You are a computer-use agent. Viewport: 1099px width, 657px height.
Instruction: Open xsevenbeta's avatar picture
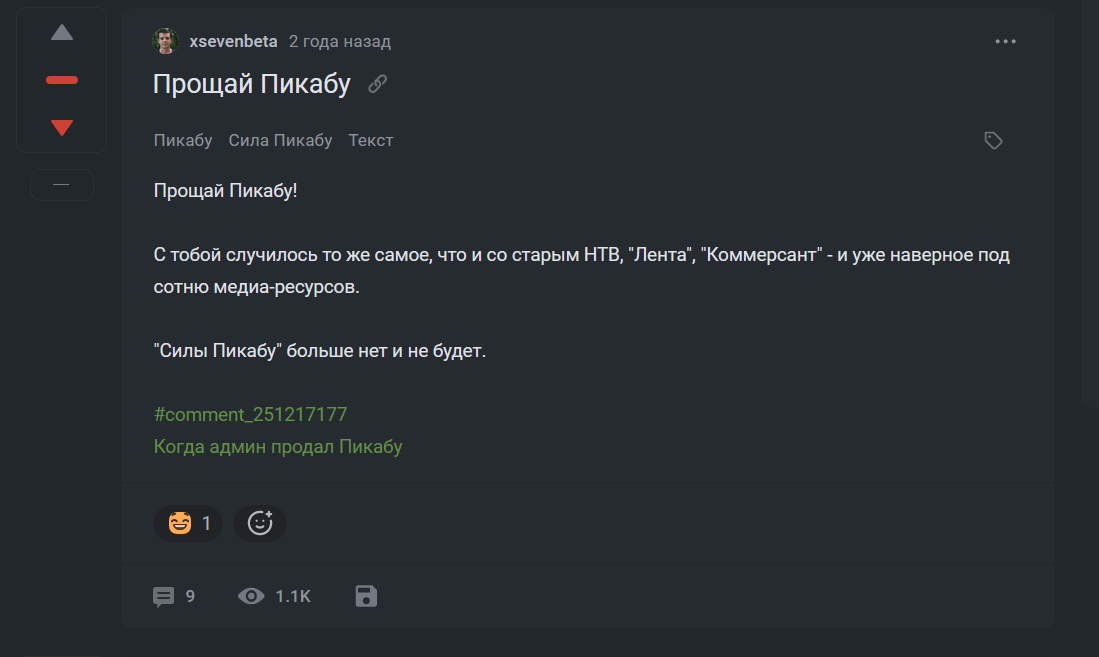[x=165, y=41]
